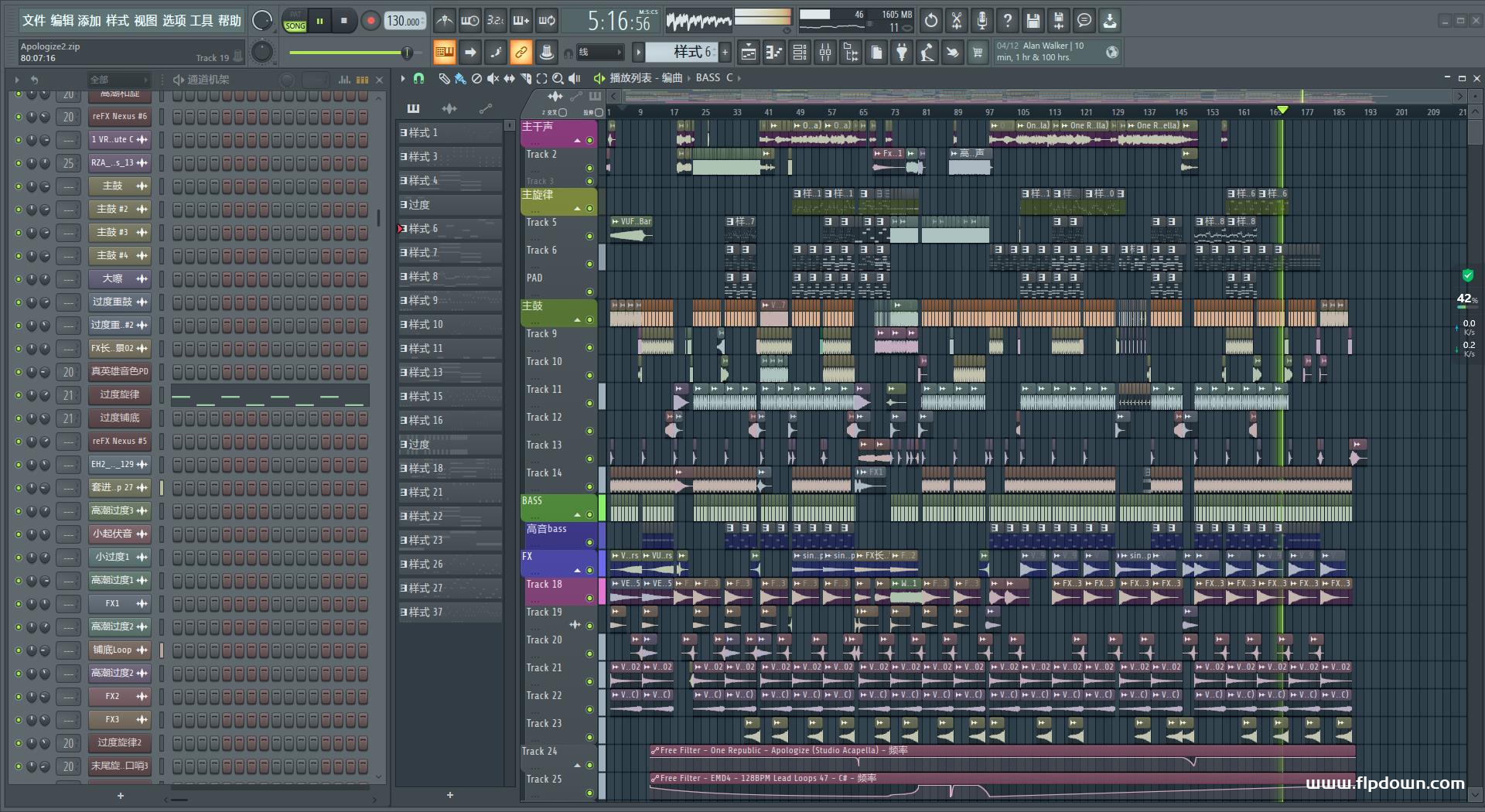1485x812 pixels.
Task: Open the audio editor scissors icon
Action: tap(957, 21)
